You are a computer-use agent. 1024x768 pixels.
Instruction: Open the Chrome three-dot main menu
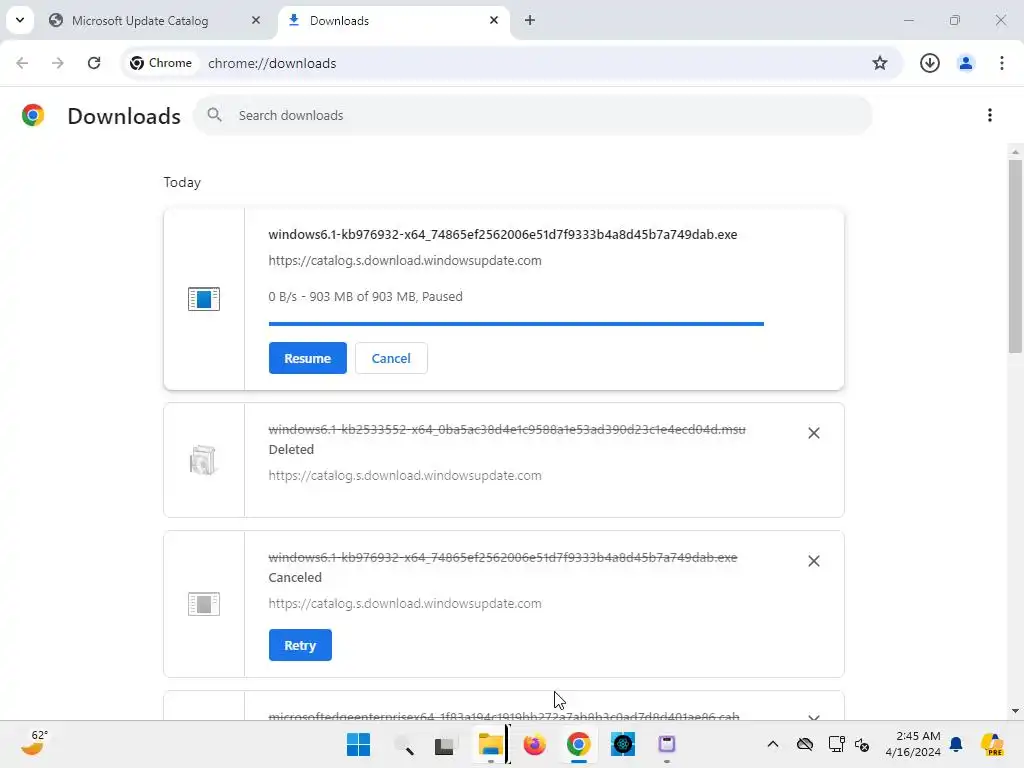pyautogui.click(x=1002, y=63)
